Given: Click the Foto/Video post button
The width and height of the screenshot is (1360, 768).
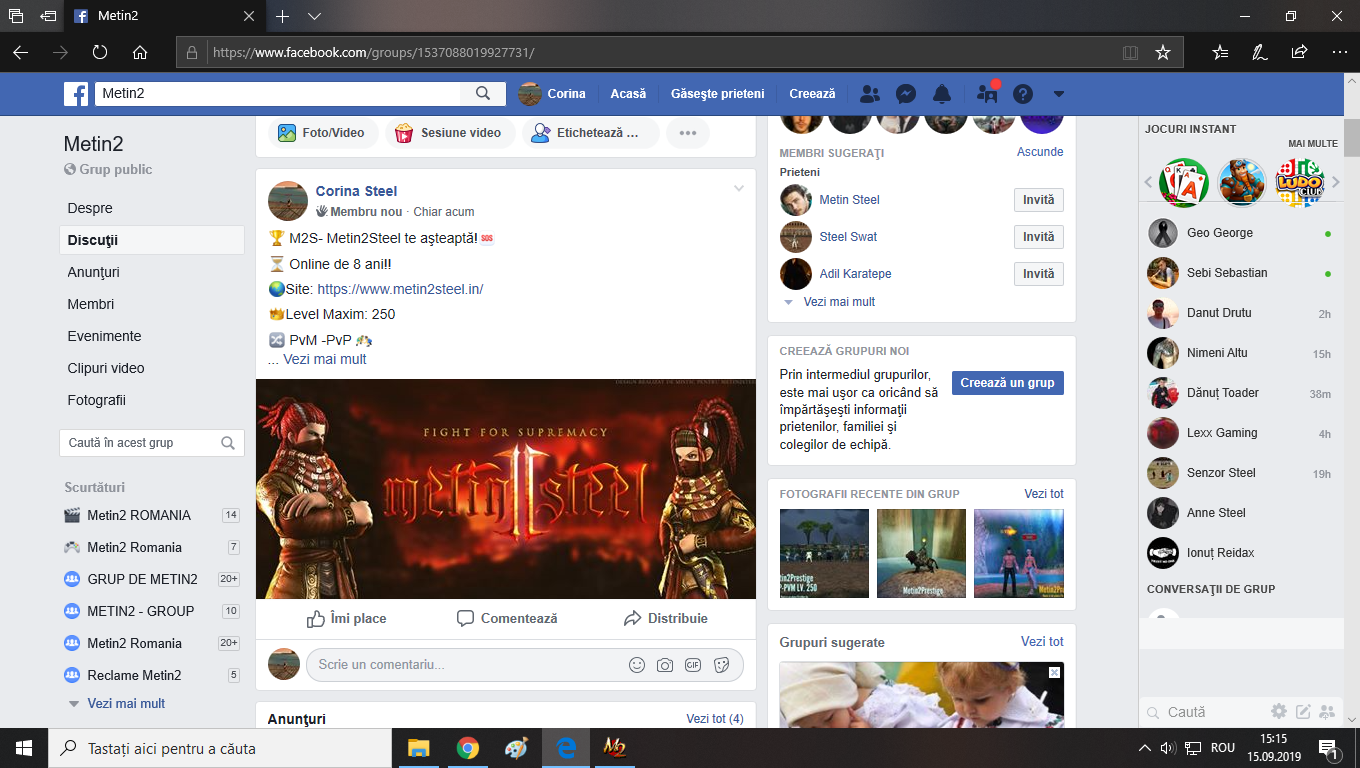Looking at the screenshot, I should [x=321, y=133].
